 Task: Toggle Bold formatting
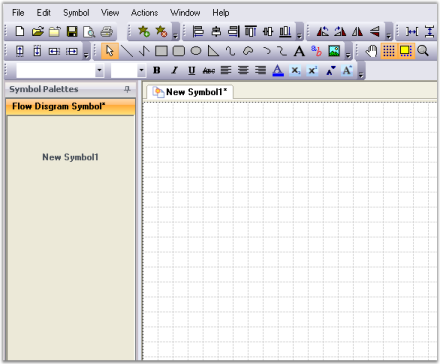(x=157, y=70)
